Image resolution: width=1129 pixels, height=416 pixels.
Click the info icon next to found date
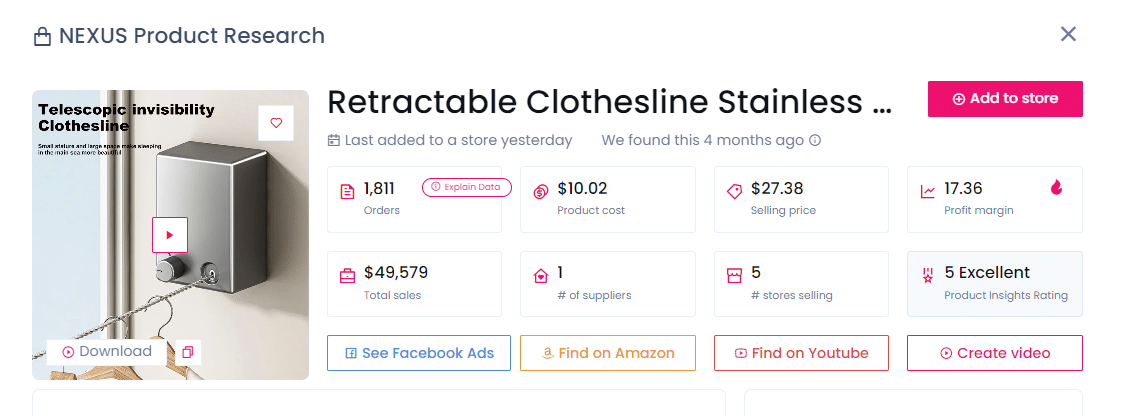(815, 140)
